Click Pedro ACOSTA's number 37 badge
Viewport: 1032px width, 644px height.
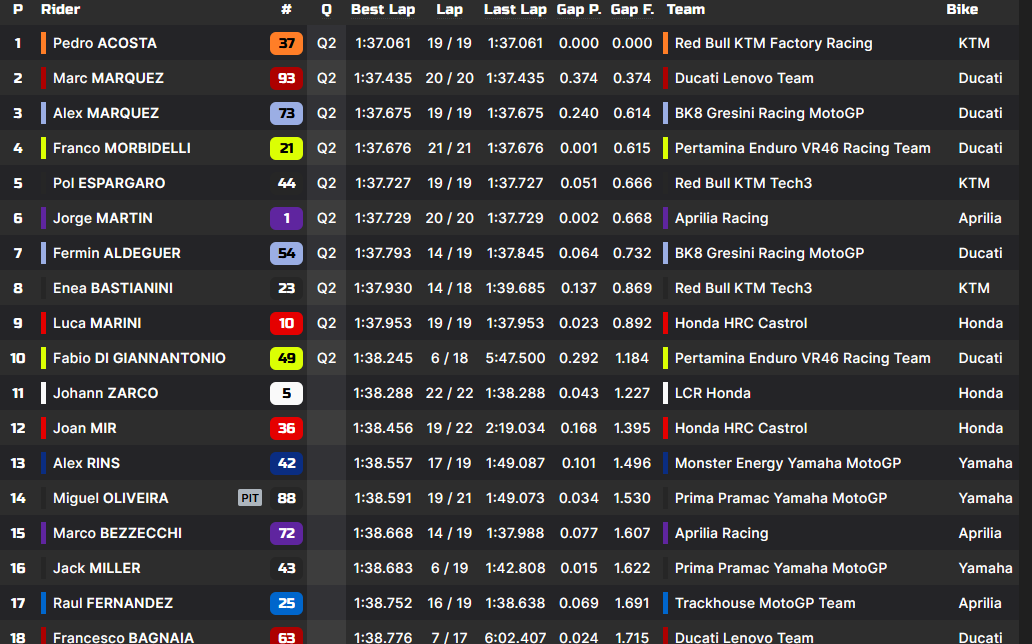(x=286, y=43)
